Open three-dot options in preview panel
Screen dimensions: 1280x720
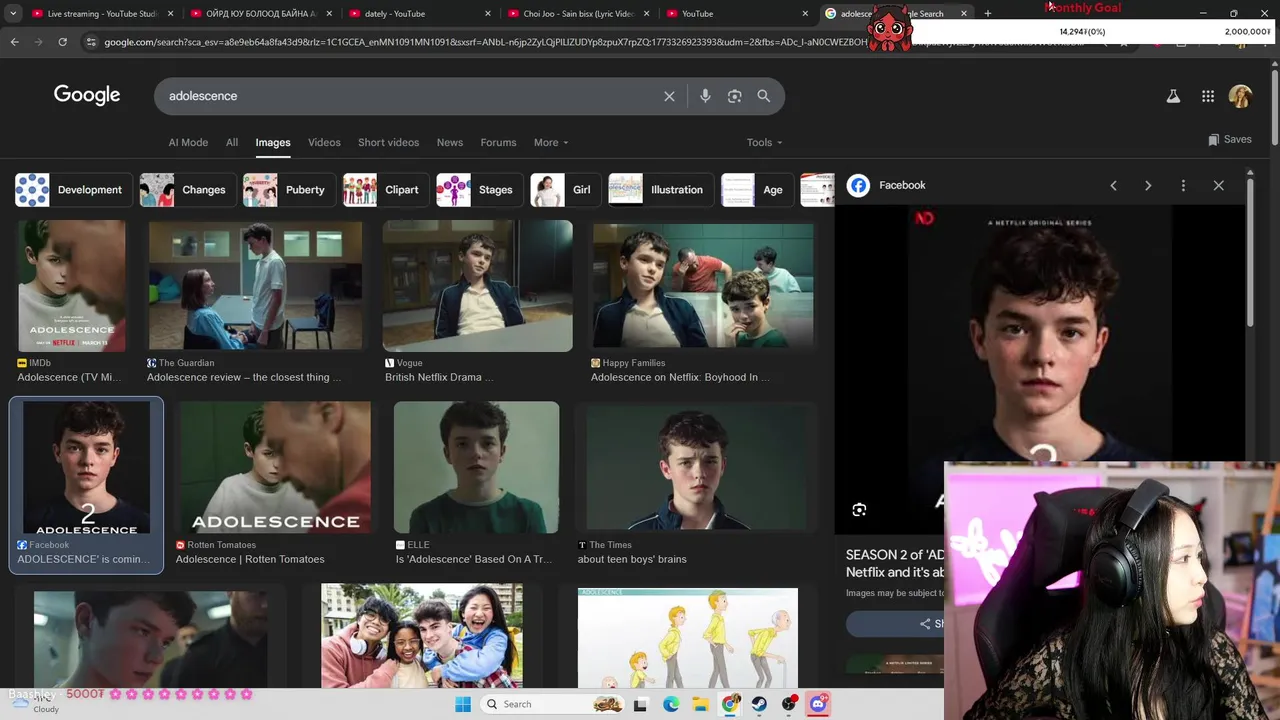(1183, 185)
